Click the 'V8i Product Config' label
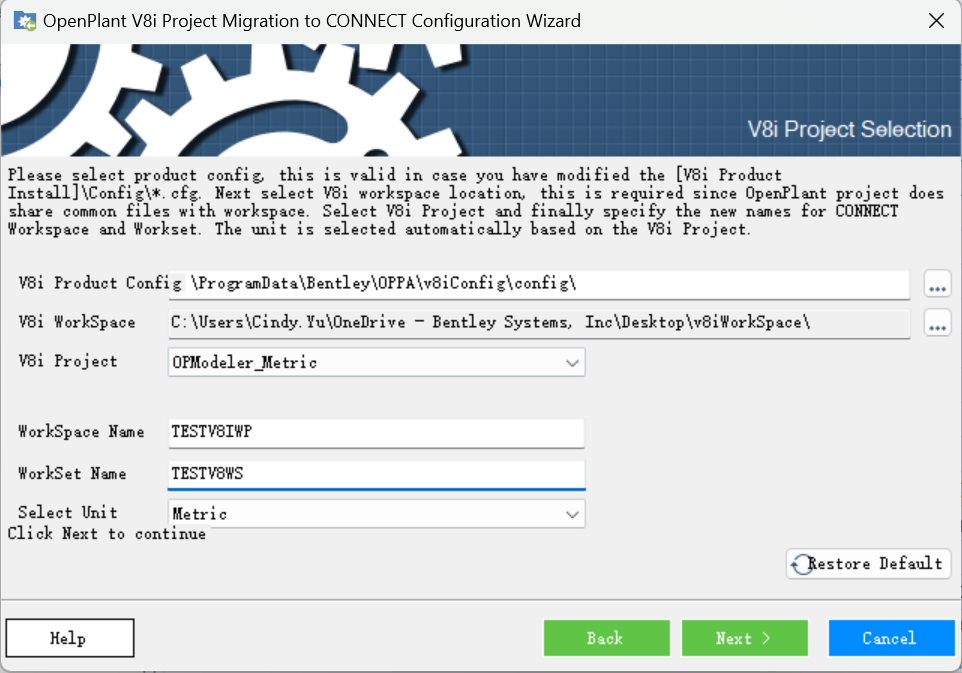 [100, 283]
